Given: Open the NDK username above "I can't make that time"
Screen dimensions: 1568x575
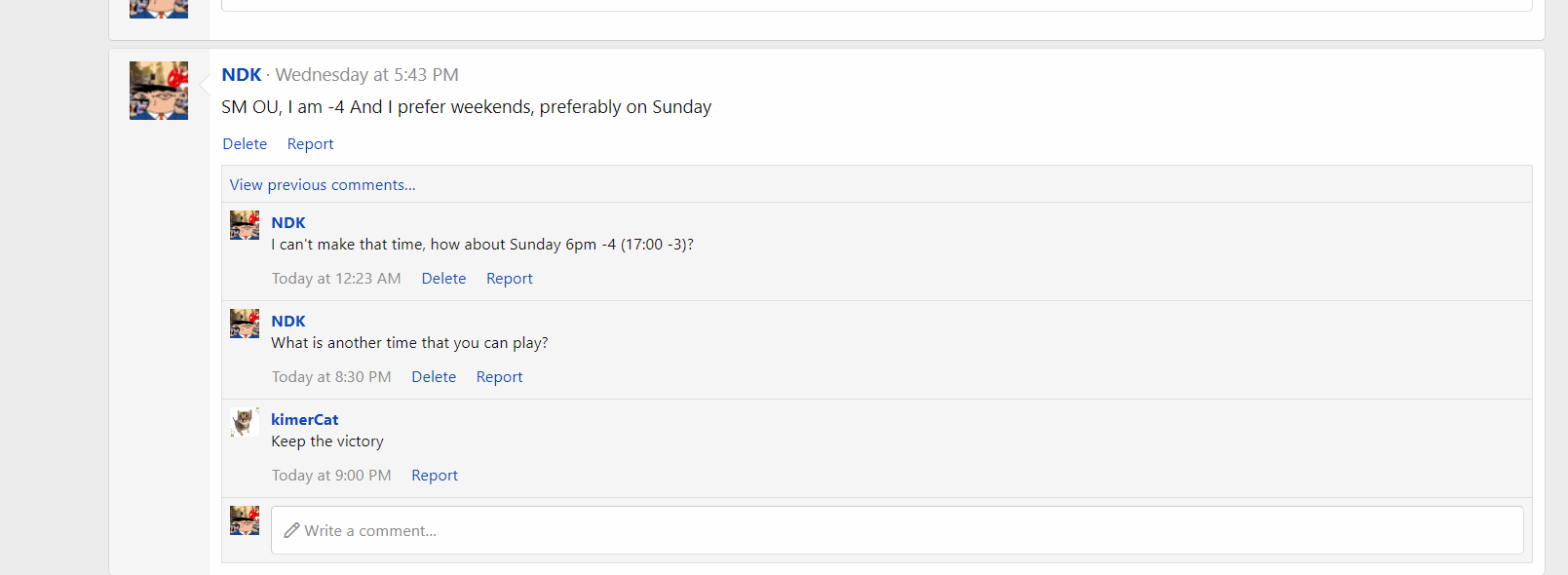Looking at the screenshot, I should coord(288,223).
